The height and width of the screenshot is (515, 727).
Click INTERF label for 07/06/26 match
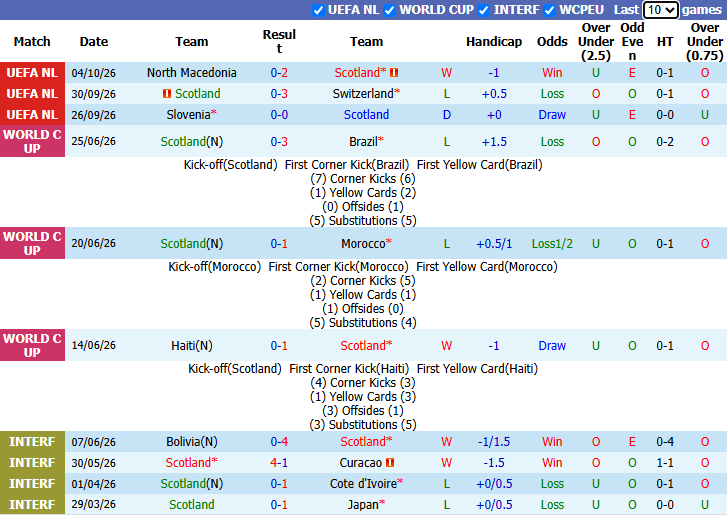click(x=32, y=442)
